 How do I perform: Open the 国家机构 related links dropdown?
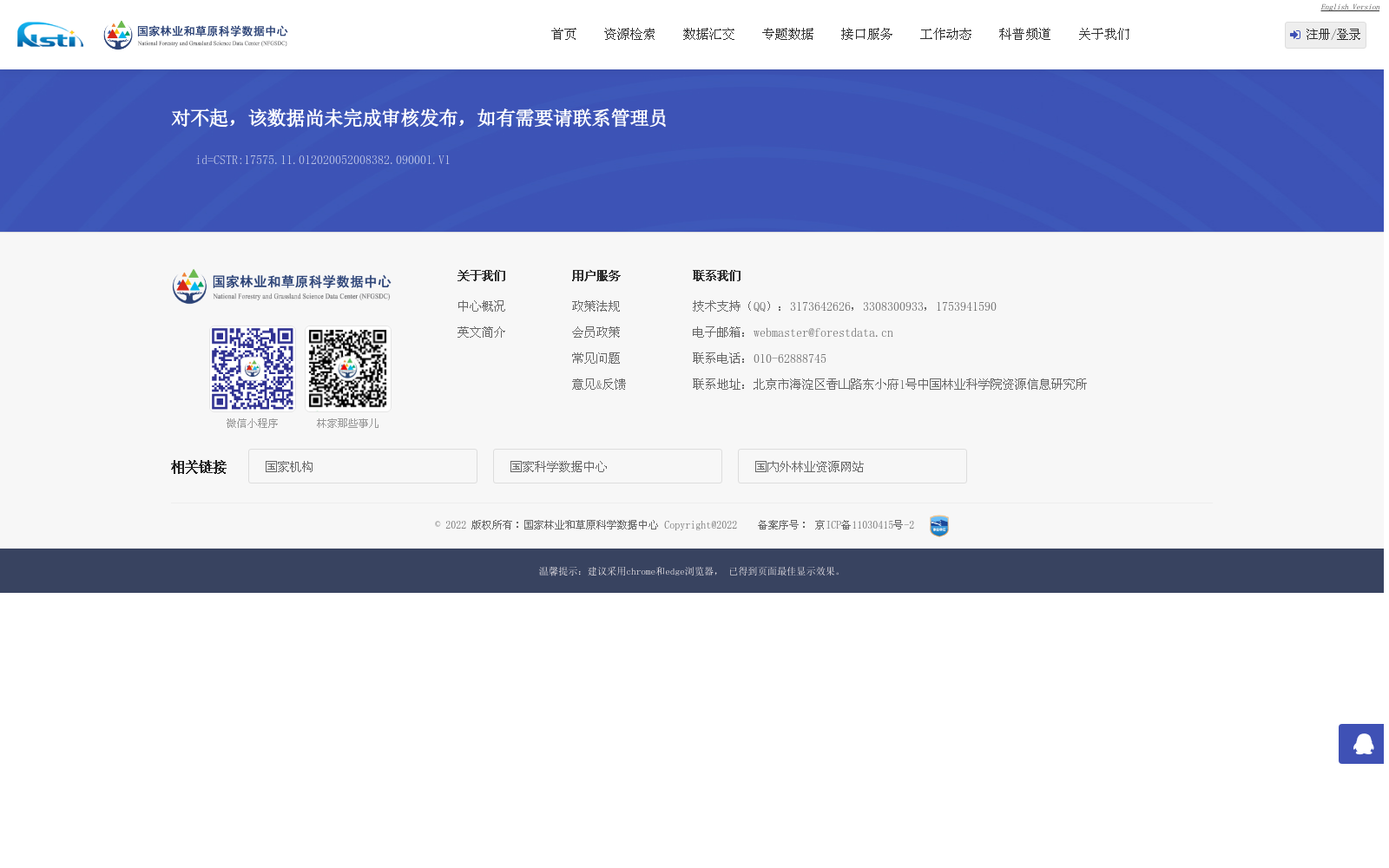tap(362, 466)
